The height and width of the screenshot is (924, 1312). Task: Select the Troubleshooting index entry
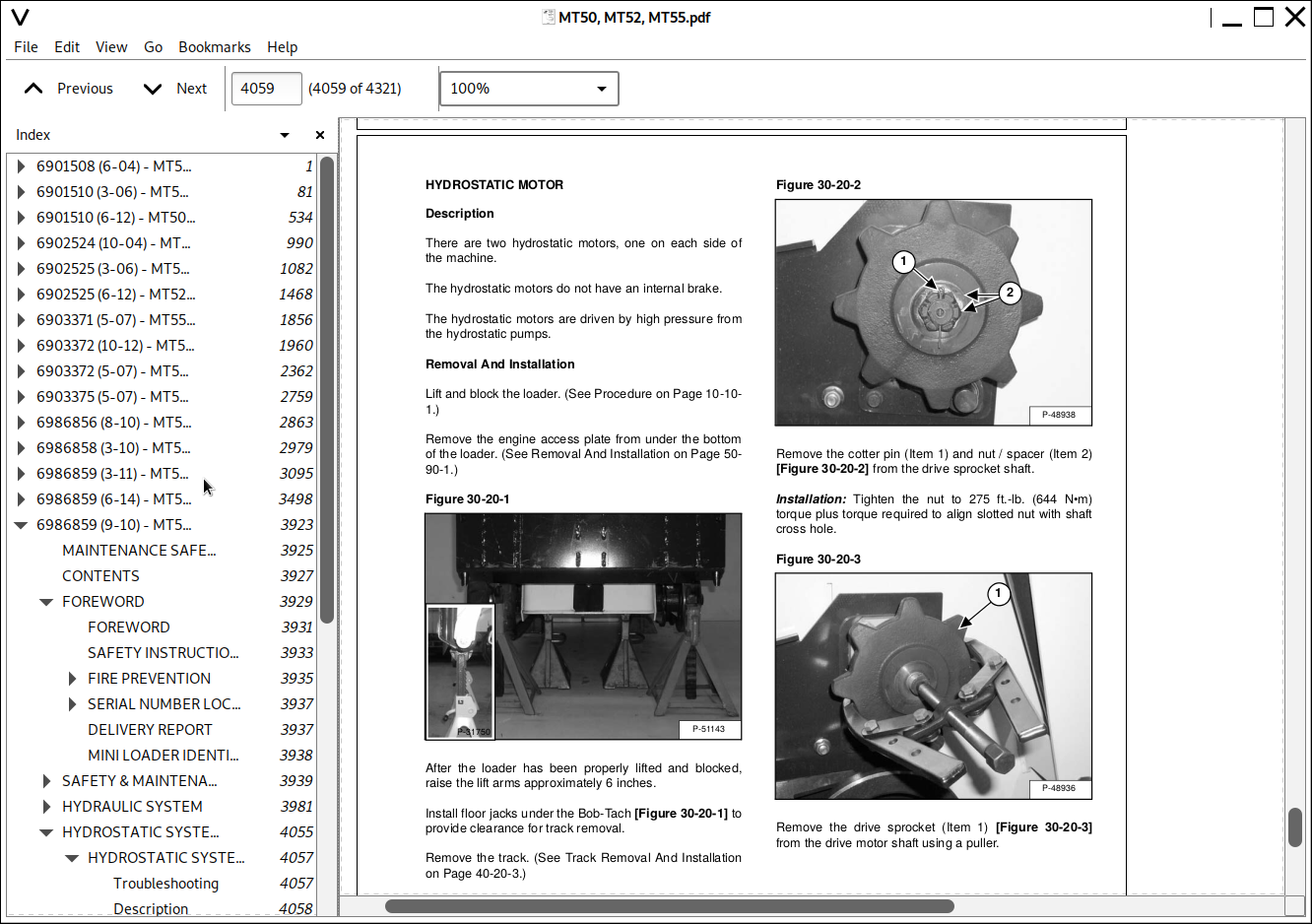(165, 884)
